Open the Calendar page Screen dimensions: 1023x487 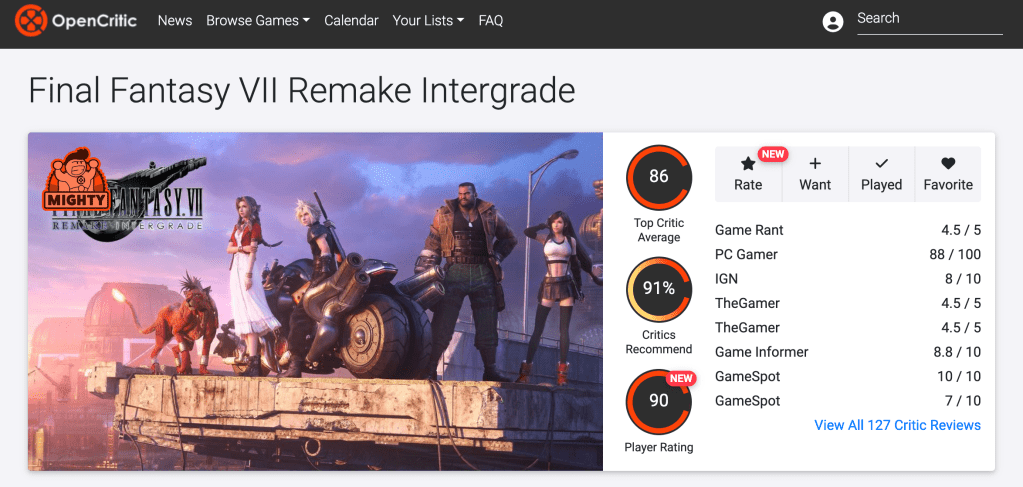coord(351,20)
